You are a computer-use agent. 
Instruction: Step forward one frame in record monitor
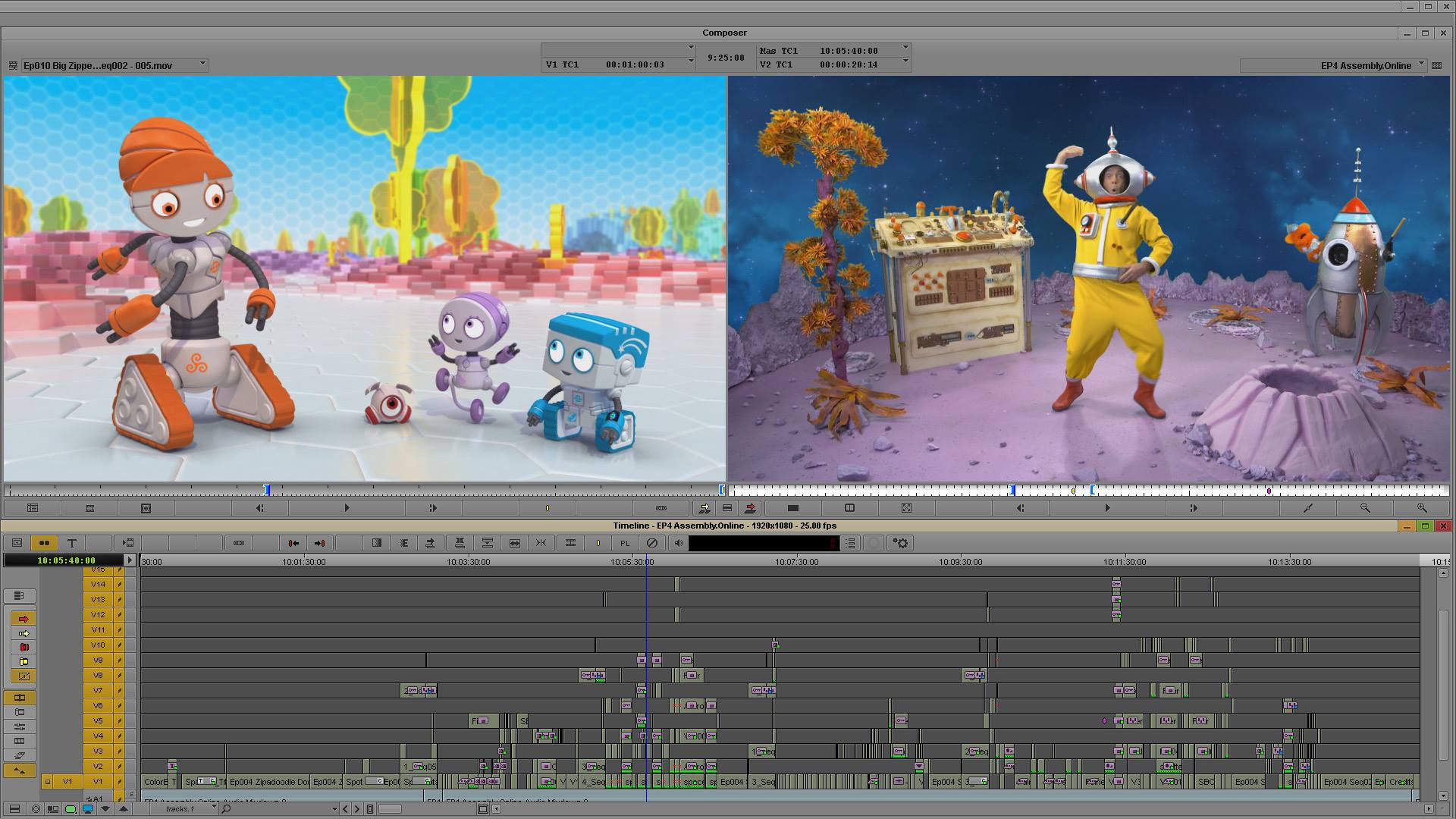pyautogui.click(x=1194, y=508)
